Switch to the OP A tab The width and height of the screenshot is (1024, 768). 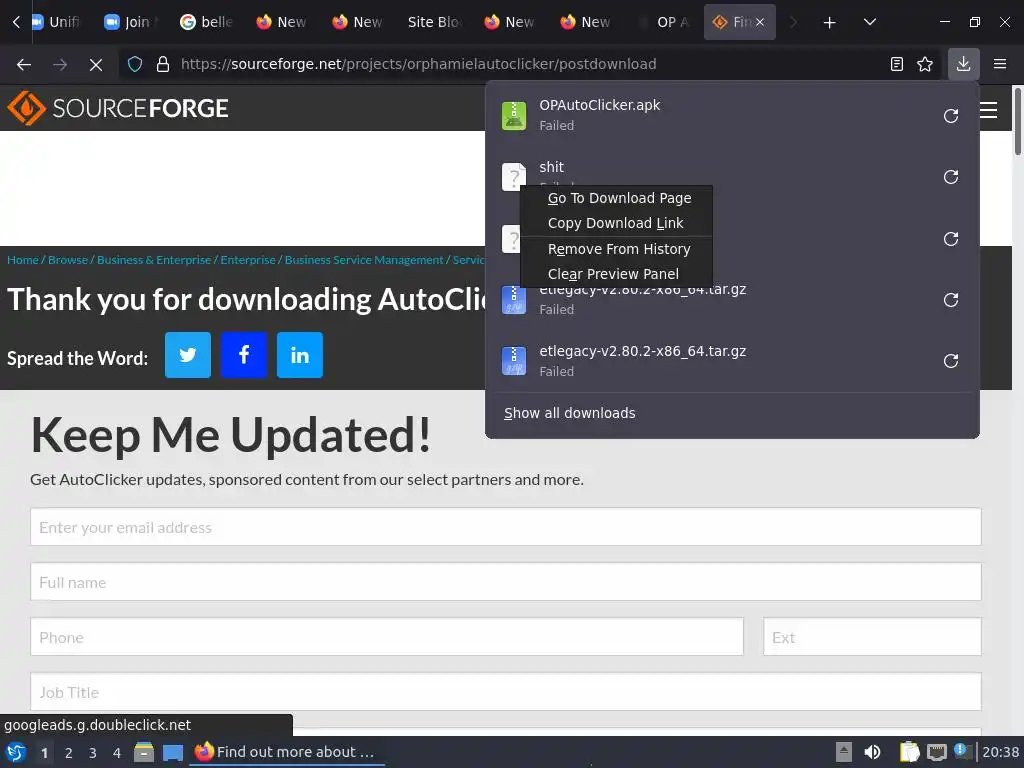point(666,22)
